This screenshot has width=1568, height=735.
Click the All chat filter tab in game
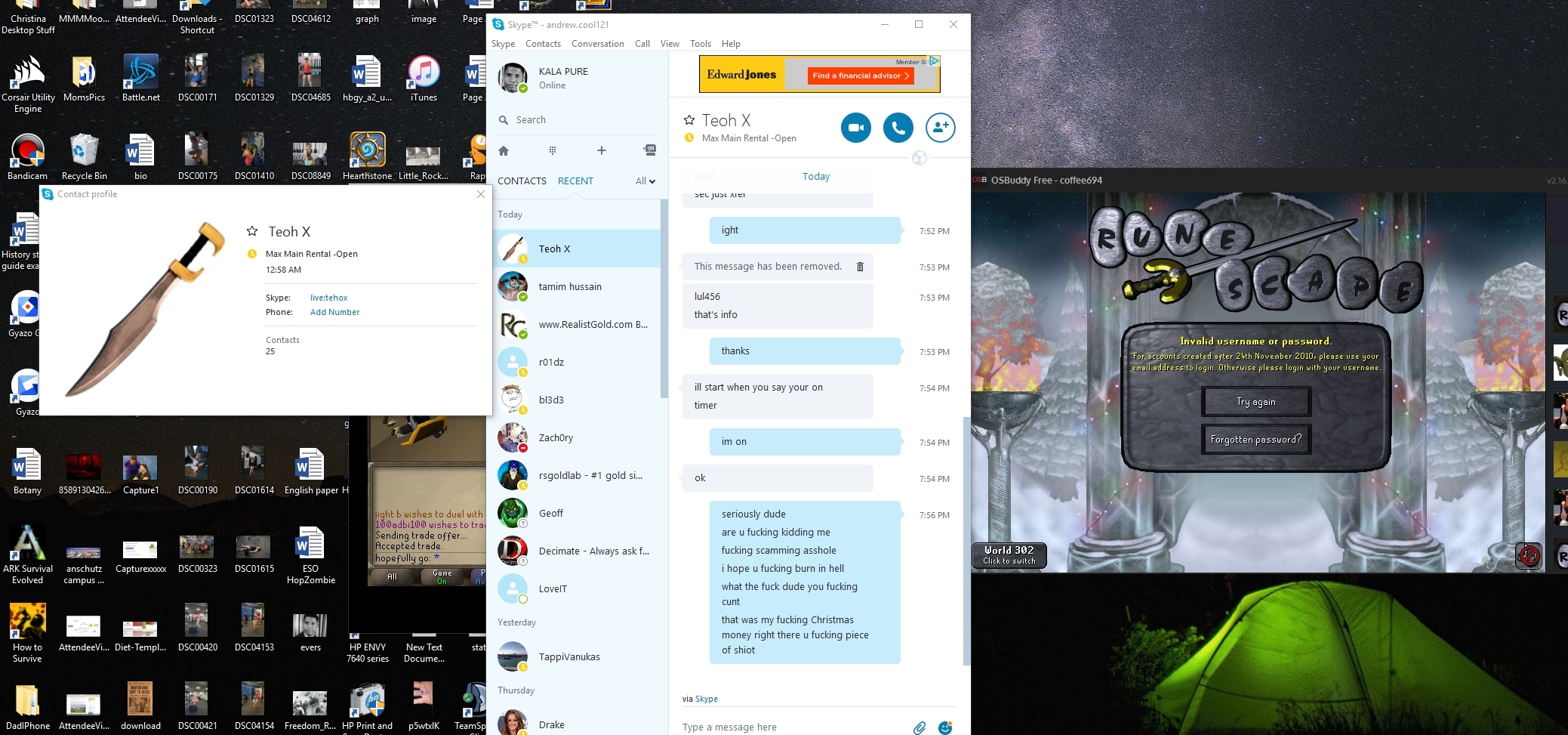tap(393, 577)
